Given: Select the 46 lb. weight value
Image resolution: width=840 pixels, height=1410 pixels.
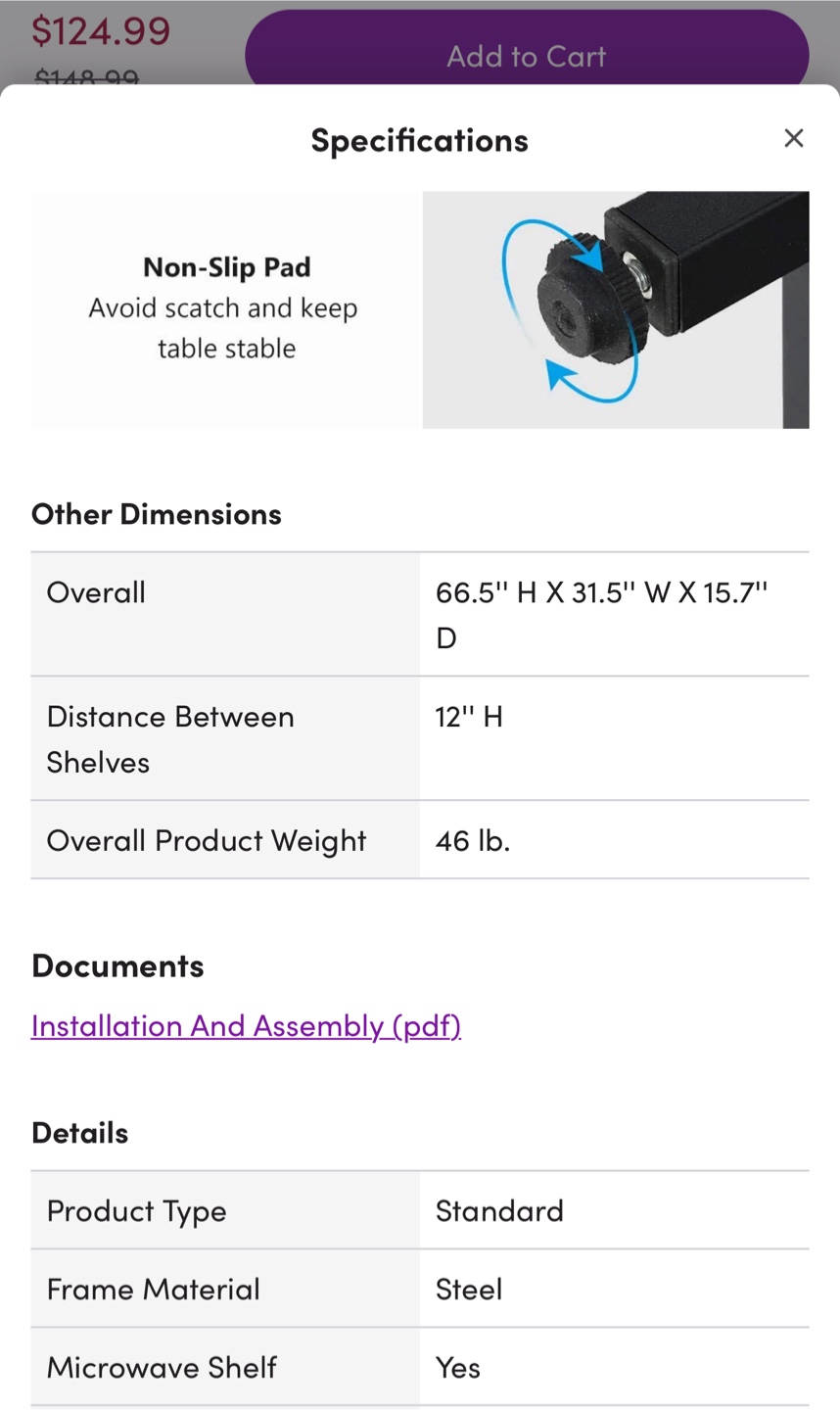Looking at the screenshot, I should (x=473, y=840).
